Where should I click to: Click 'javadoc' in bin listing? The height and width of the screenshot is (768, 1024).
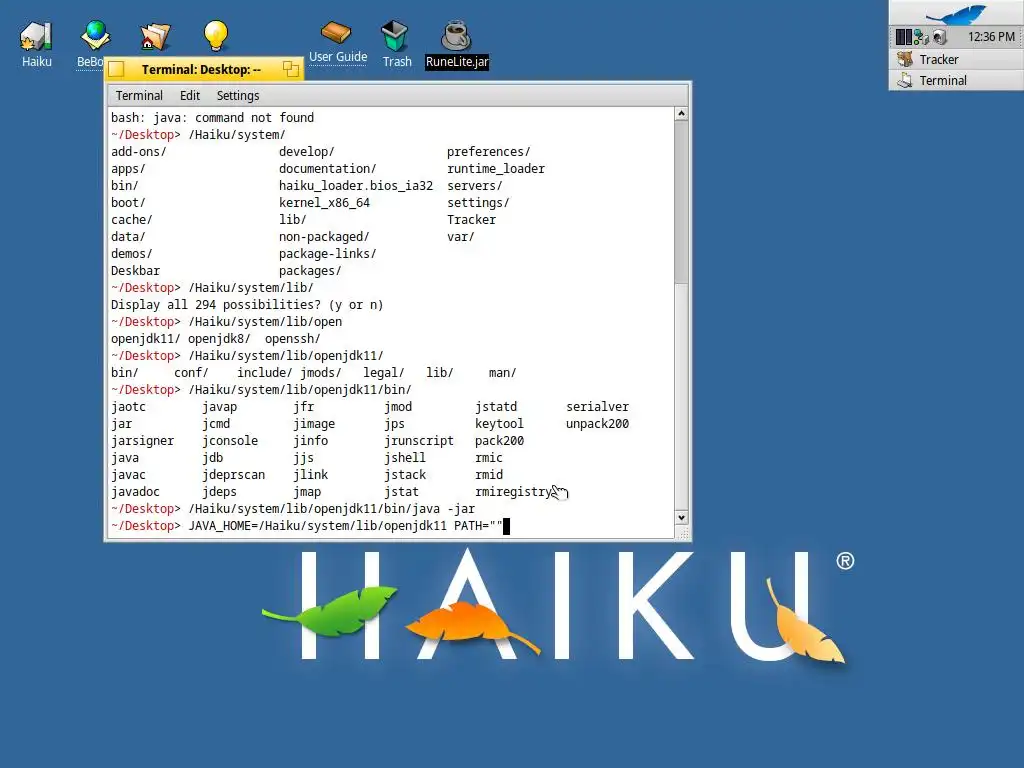135,492
